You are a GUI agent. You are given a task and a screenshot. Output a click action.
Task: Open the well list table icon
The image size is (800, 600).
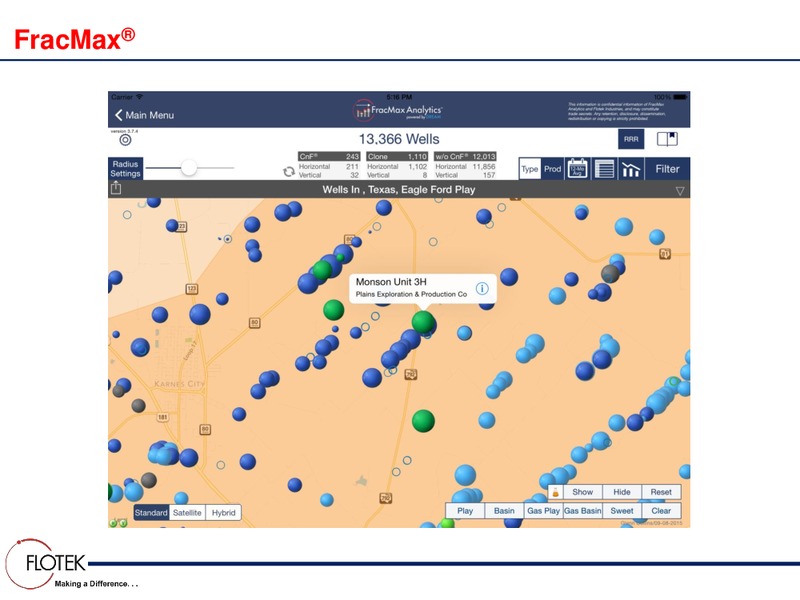pos(605,169)
